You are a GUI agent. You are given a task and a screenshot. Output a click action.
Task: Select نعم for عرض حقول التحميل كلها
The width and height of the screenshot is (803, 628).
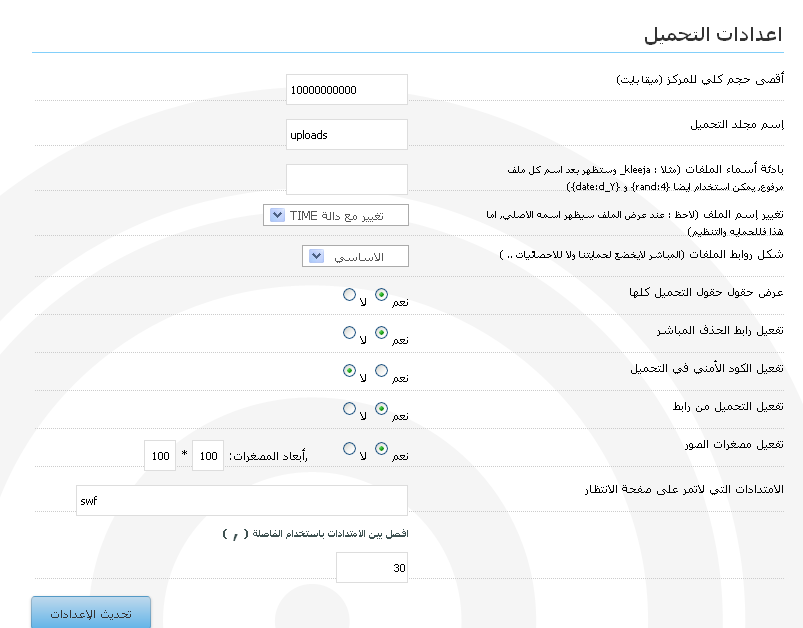click(x=381, y=295)
